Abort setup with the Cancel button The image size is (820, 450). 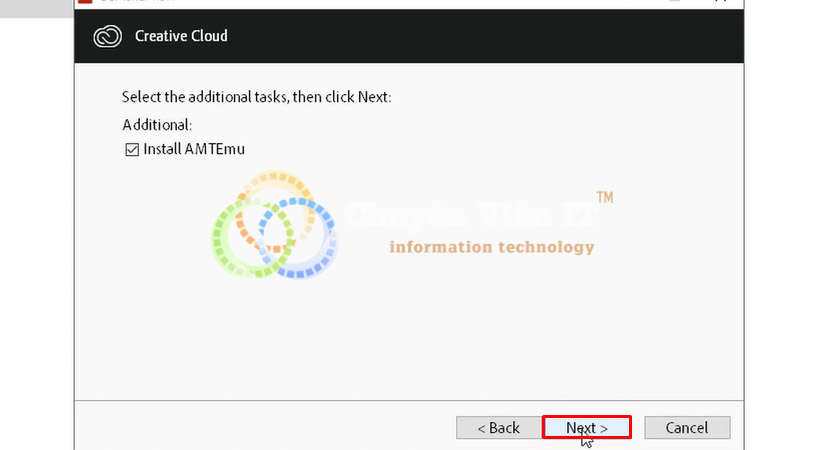pyautogui.click(x=687, y=428)
